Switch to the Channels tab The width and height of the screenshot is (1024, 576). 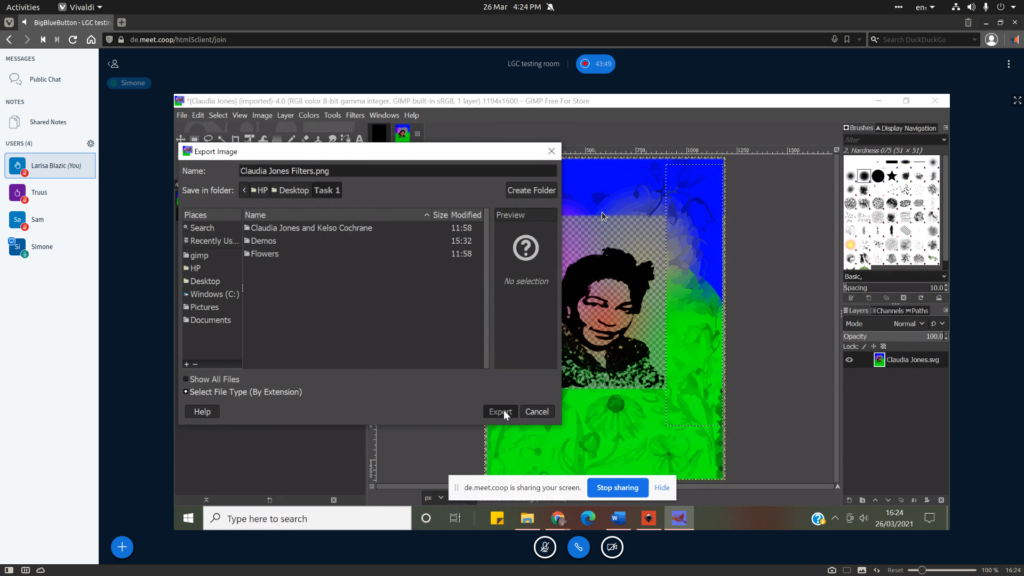point(888,311)
